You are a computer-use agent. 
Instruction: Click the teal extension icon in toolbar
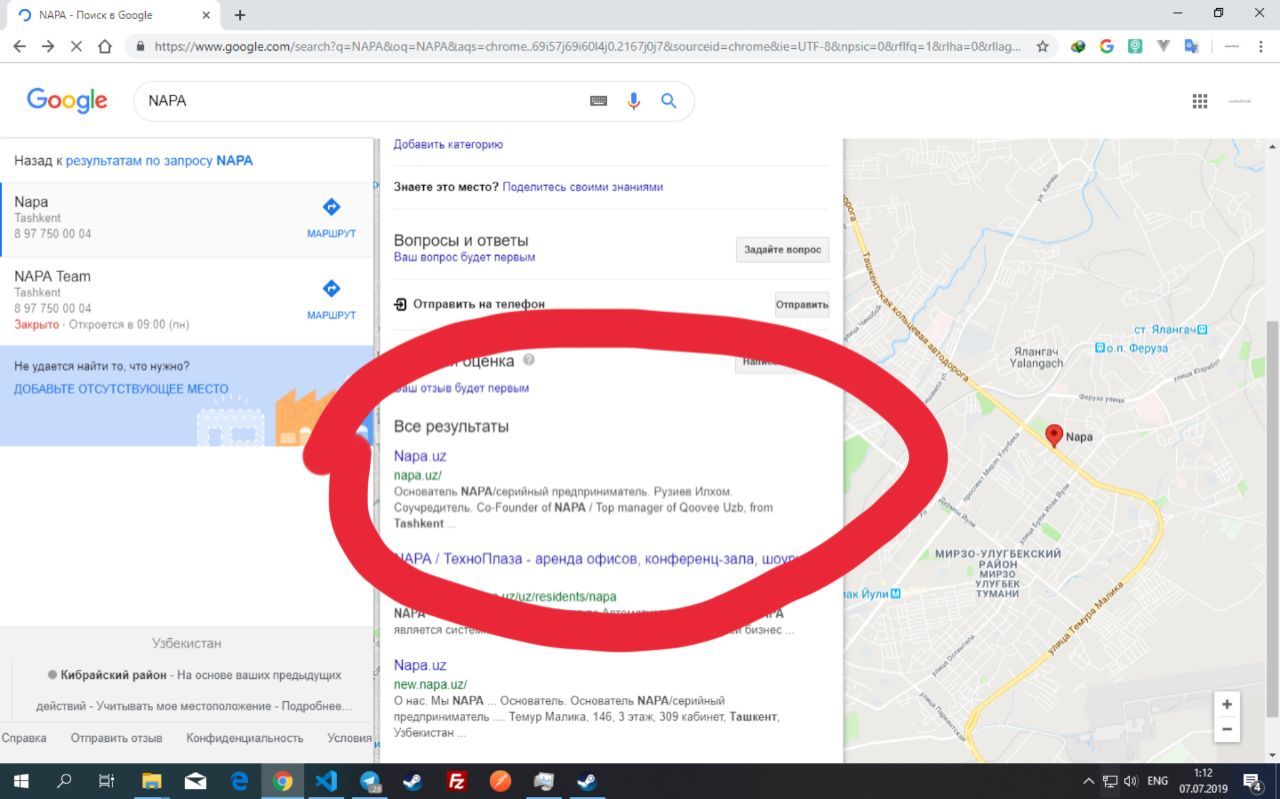[x=1135, y=46]
